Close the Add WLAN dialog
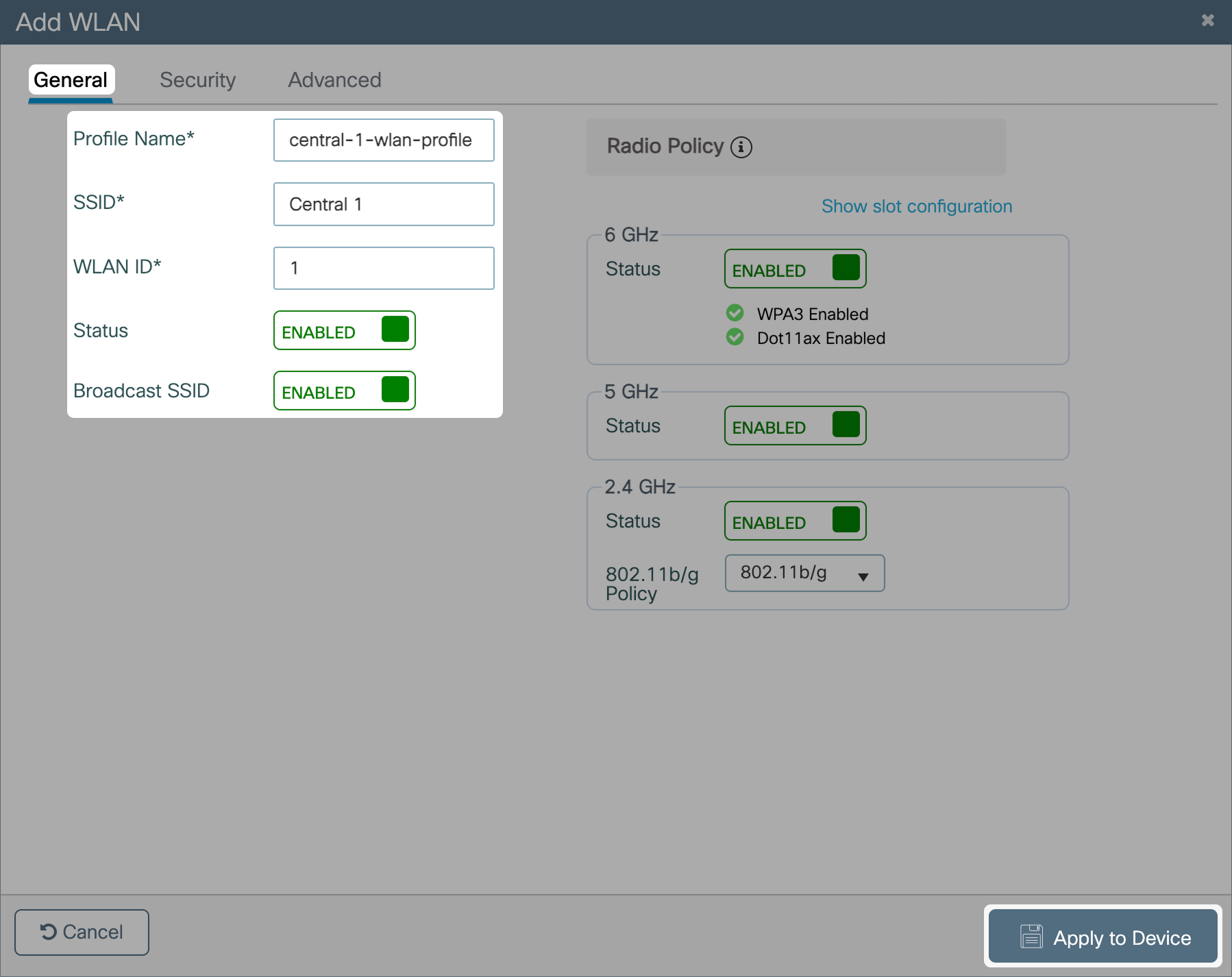This screenshot has height=977, width=1232. (1207, 21)
